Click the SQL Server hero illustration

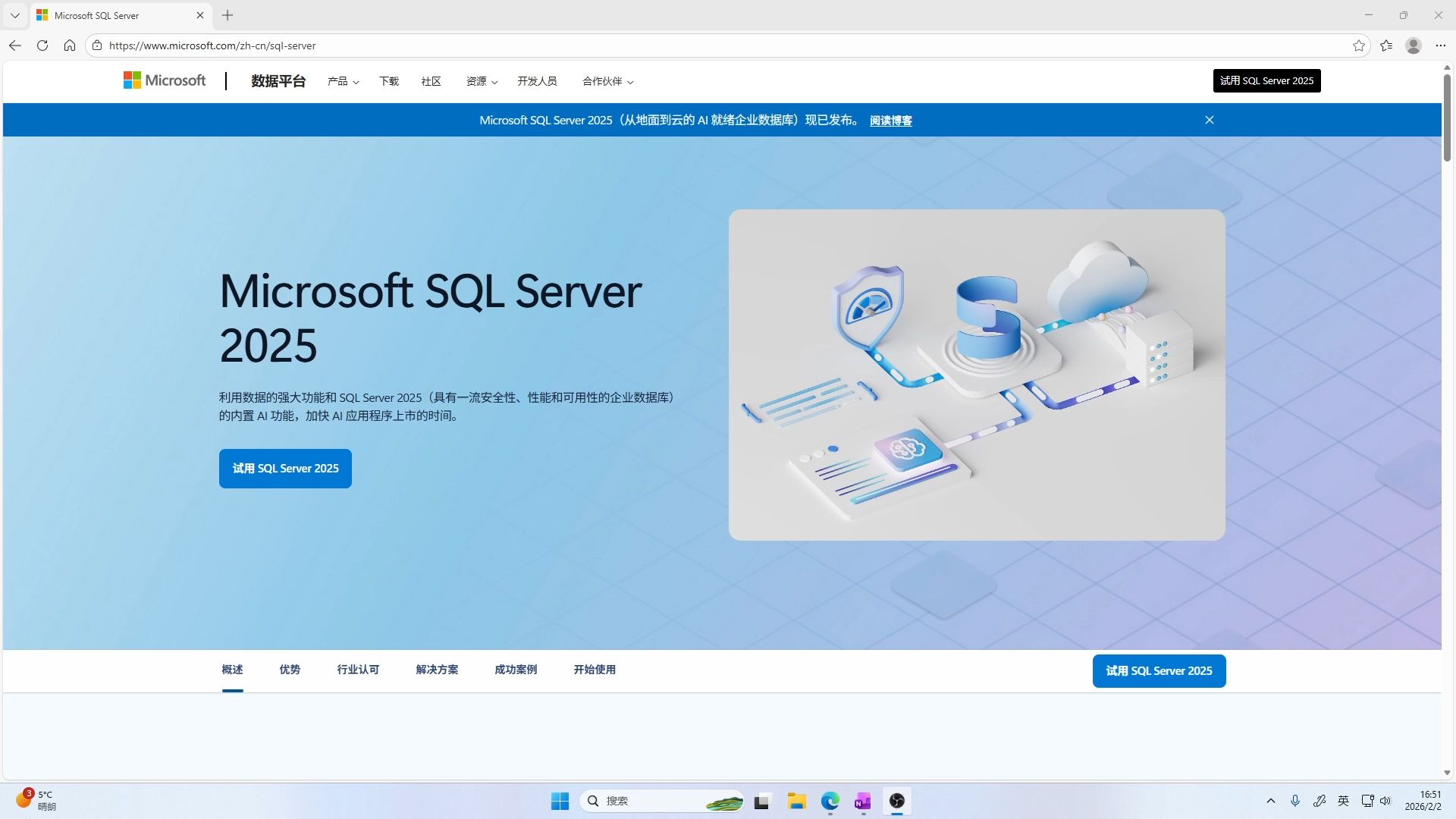[977, 375]
